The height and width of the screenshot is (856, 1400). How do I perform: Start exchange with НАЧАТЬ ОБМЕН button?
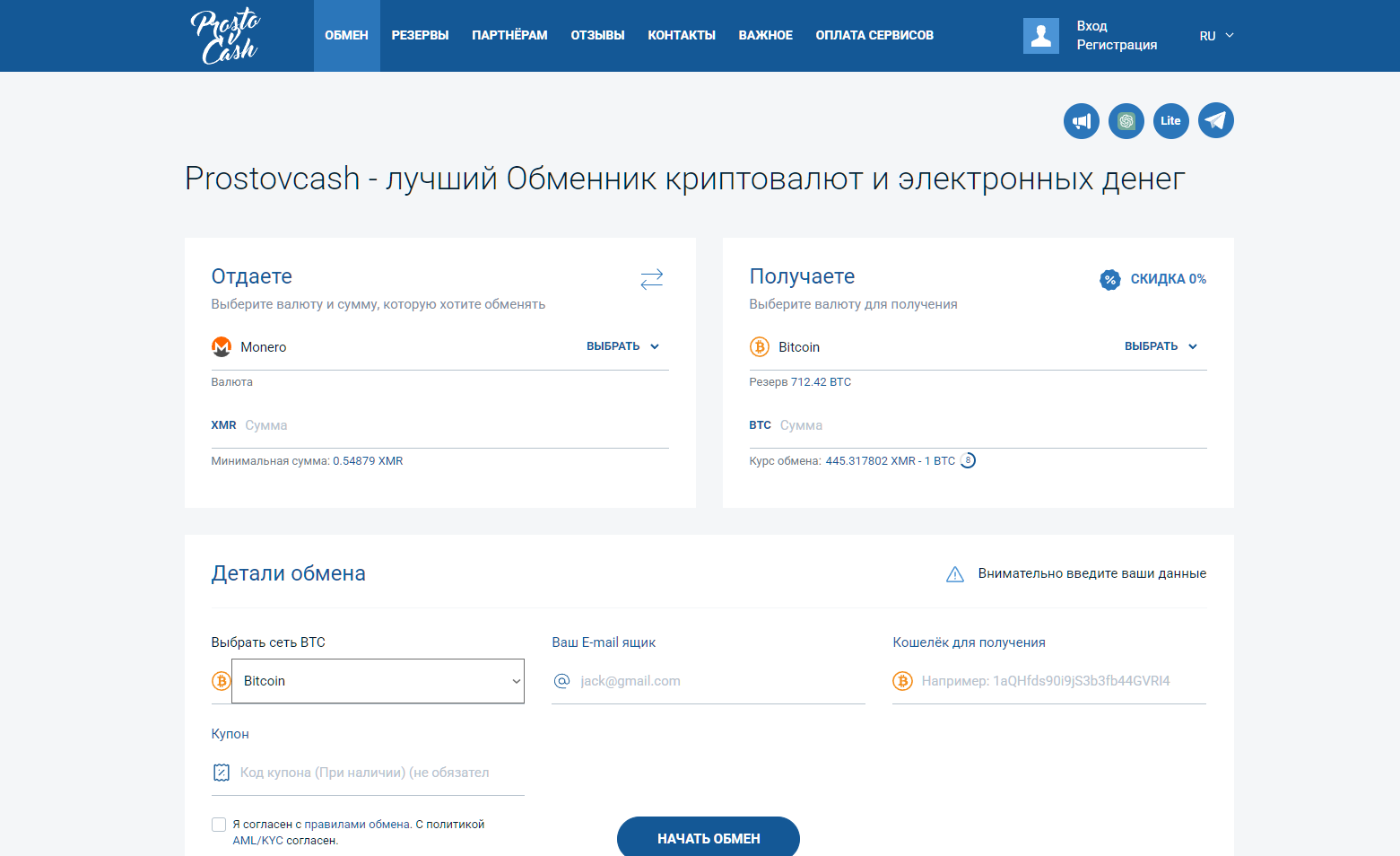pos(709,837)
